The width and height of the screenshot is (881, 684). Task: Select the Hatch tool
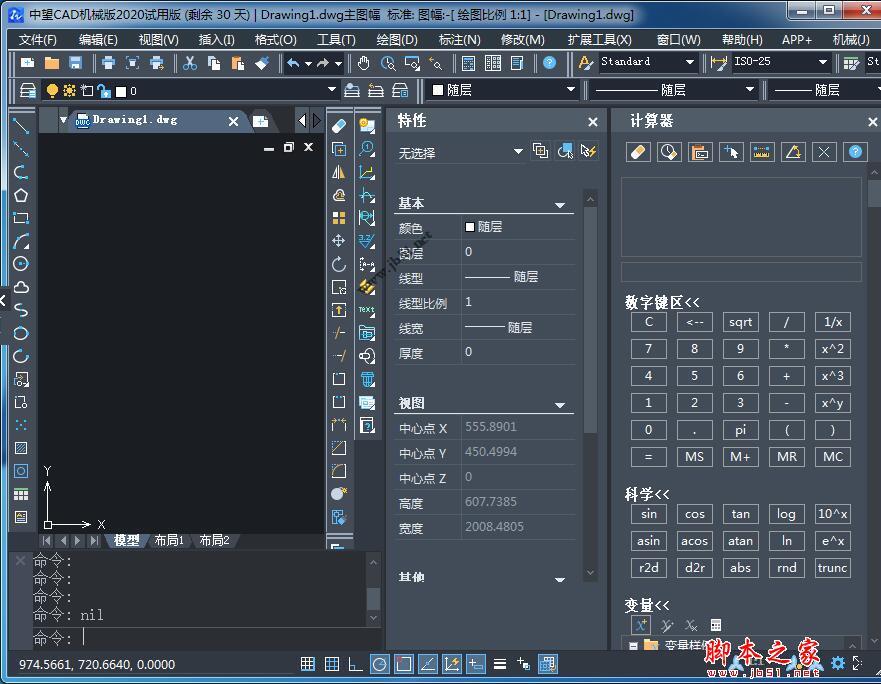pyautogui.click(x=21, y=448)
